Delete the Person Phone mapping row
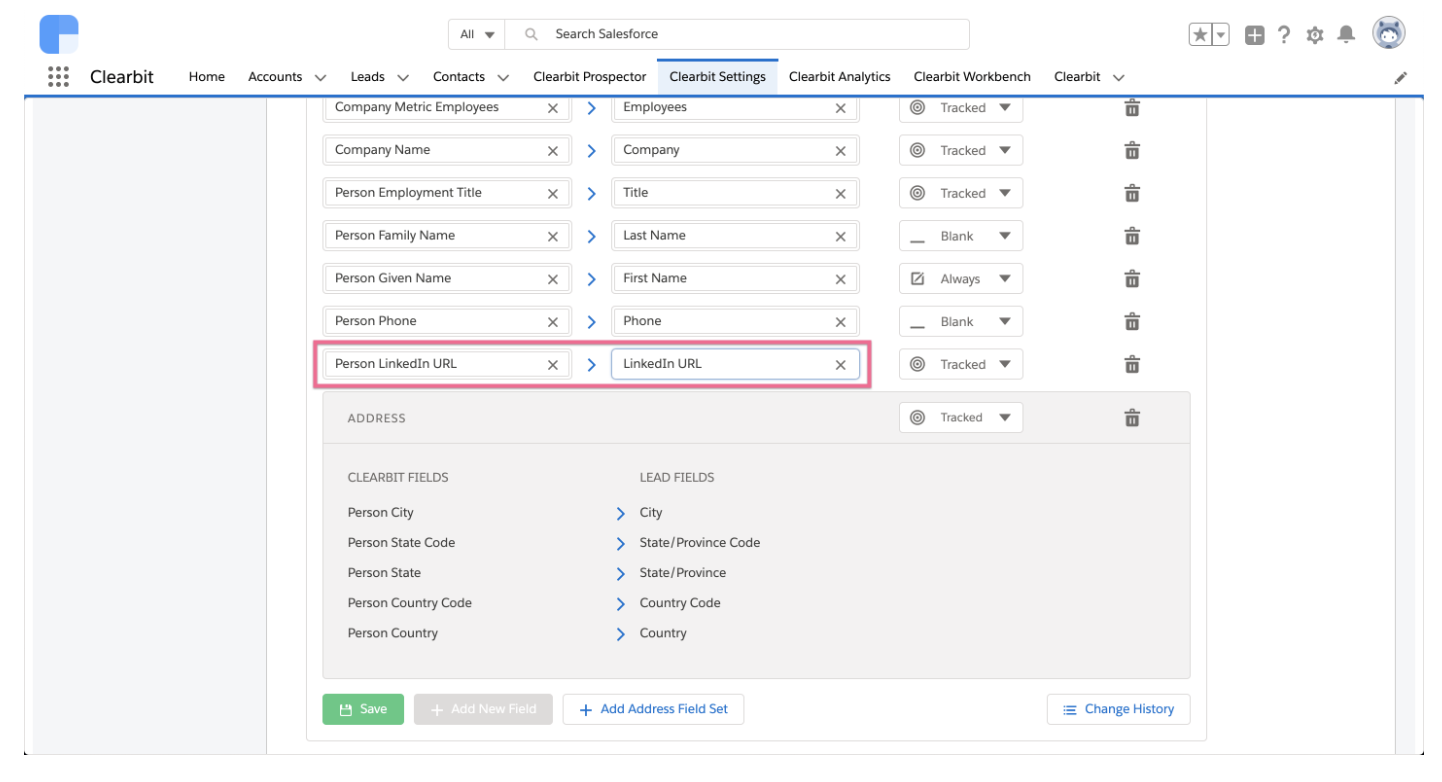Image resolution: width=1442 pixels, height=782 pixels. [1132, 322]
